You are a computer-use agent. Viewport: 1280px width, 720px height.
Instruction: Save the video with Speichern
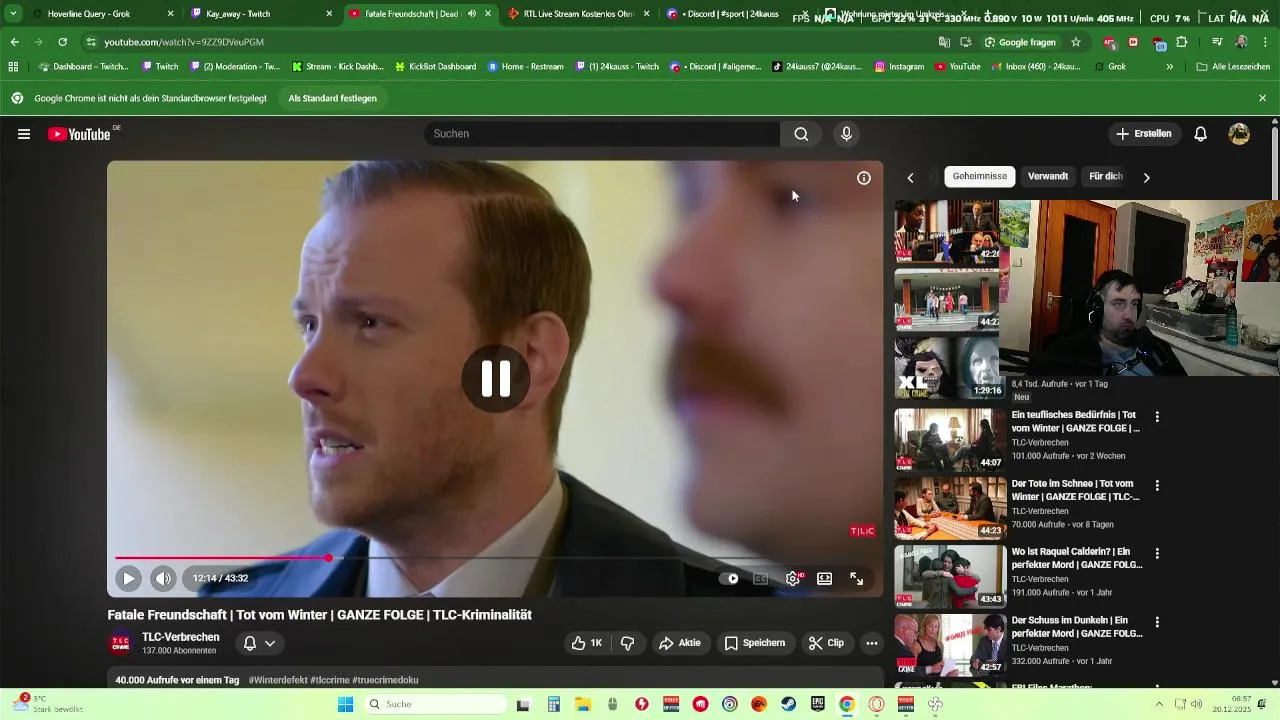coord(755,643)
